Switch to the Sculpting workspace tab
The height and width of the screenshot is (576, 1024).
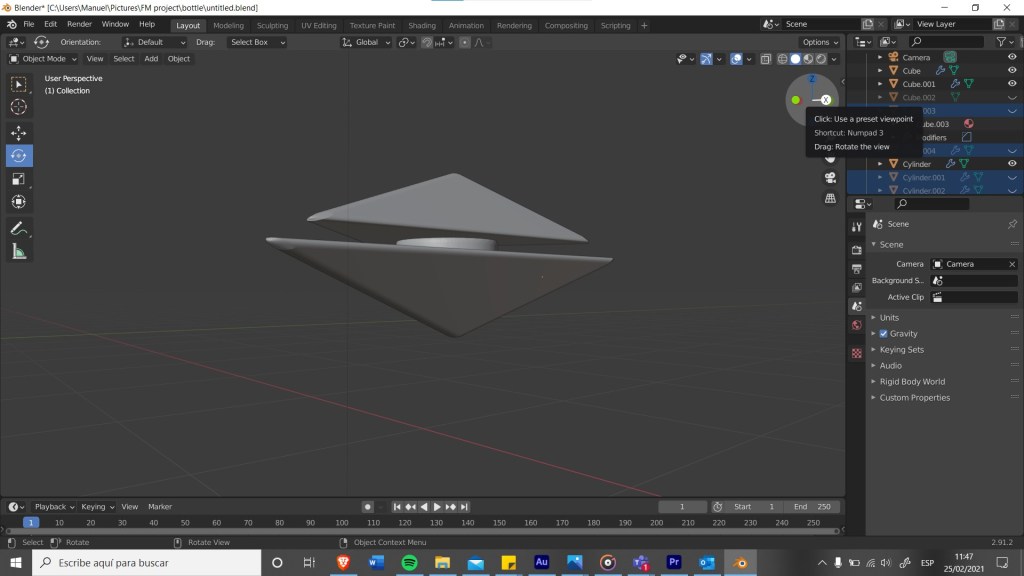click(272, 25)
